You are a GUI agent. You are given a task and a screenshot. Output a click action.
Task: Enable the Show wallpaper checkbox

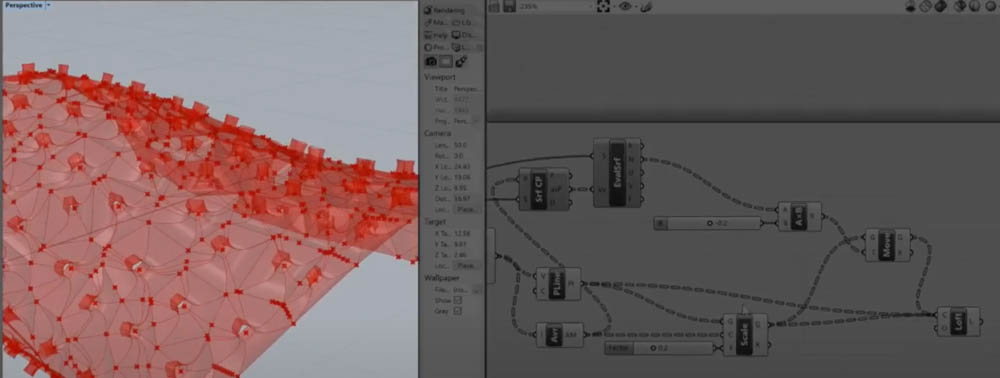(x=457, y=300)
